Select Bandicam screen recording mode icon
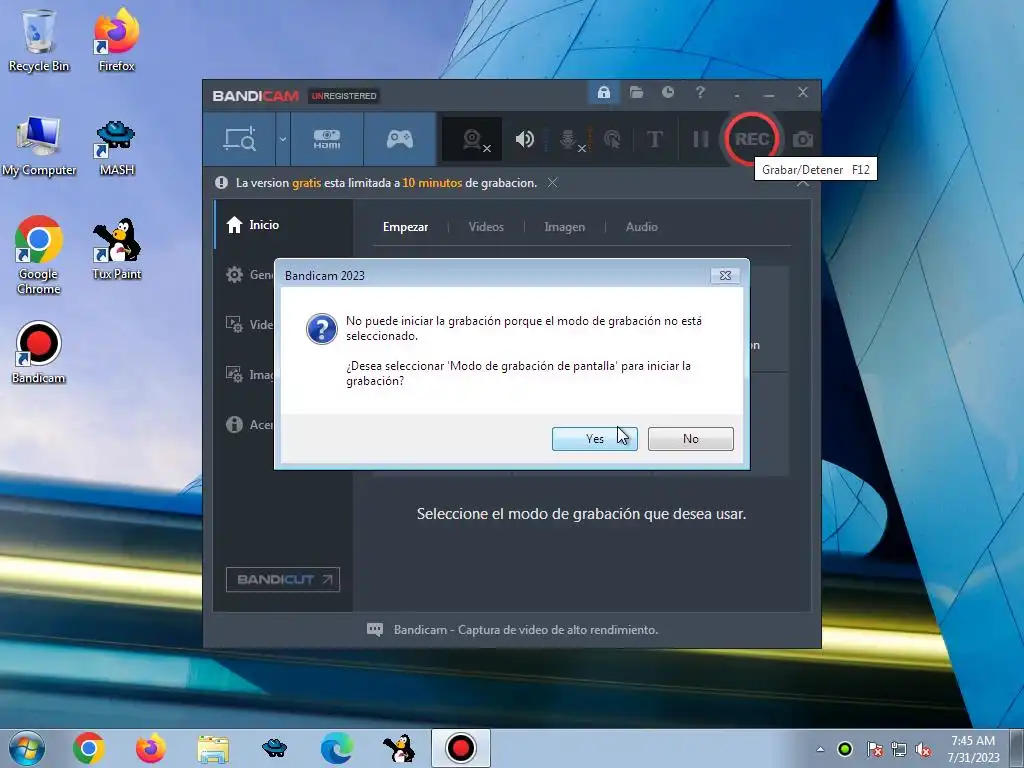Viewport: 1024px width, 768px height. pos(240,139)
